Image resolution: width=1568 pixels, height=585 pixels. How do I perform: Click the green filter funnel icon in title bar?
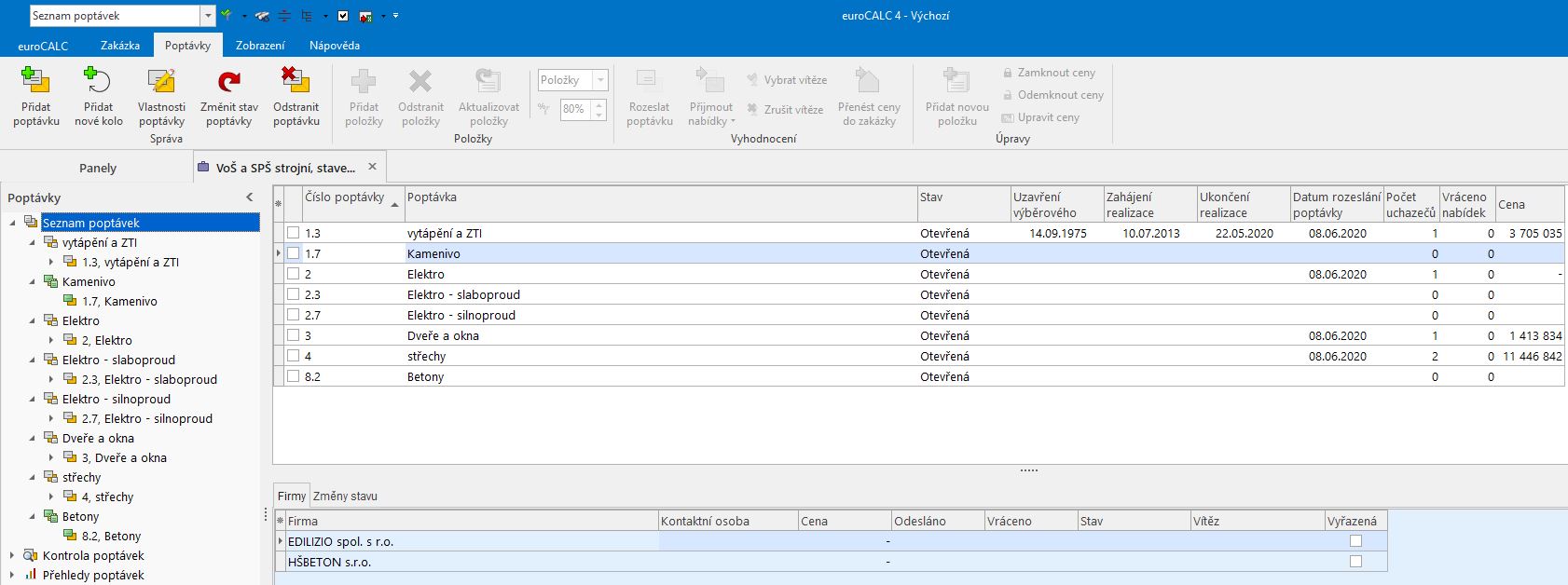227,16
